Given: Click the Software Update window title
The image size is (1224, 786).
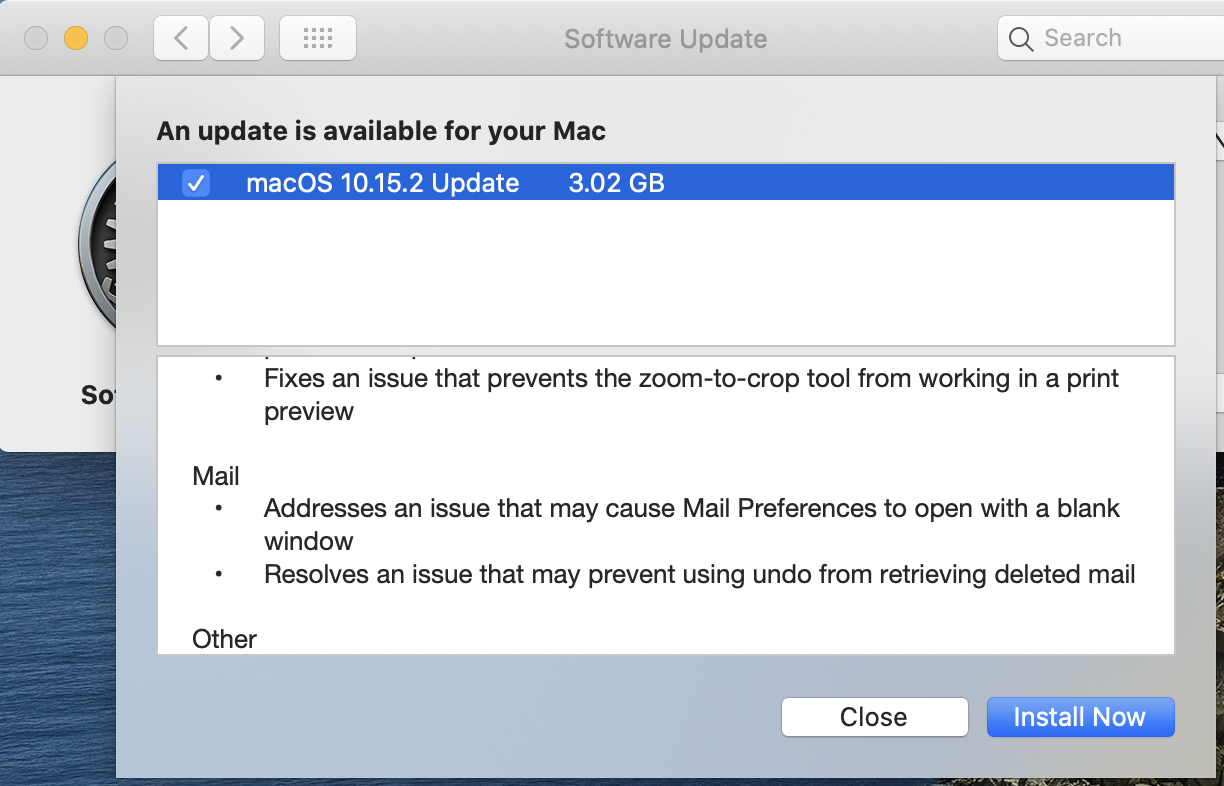Looking at the screenshot, I should click(x=665, y=39).
